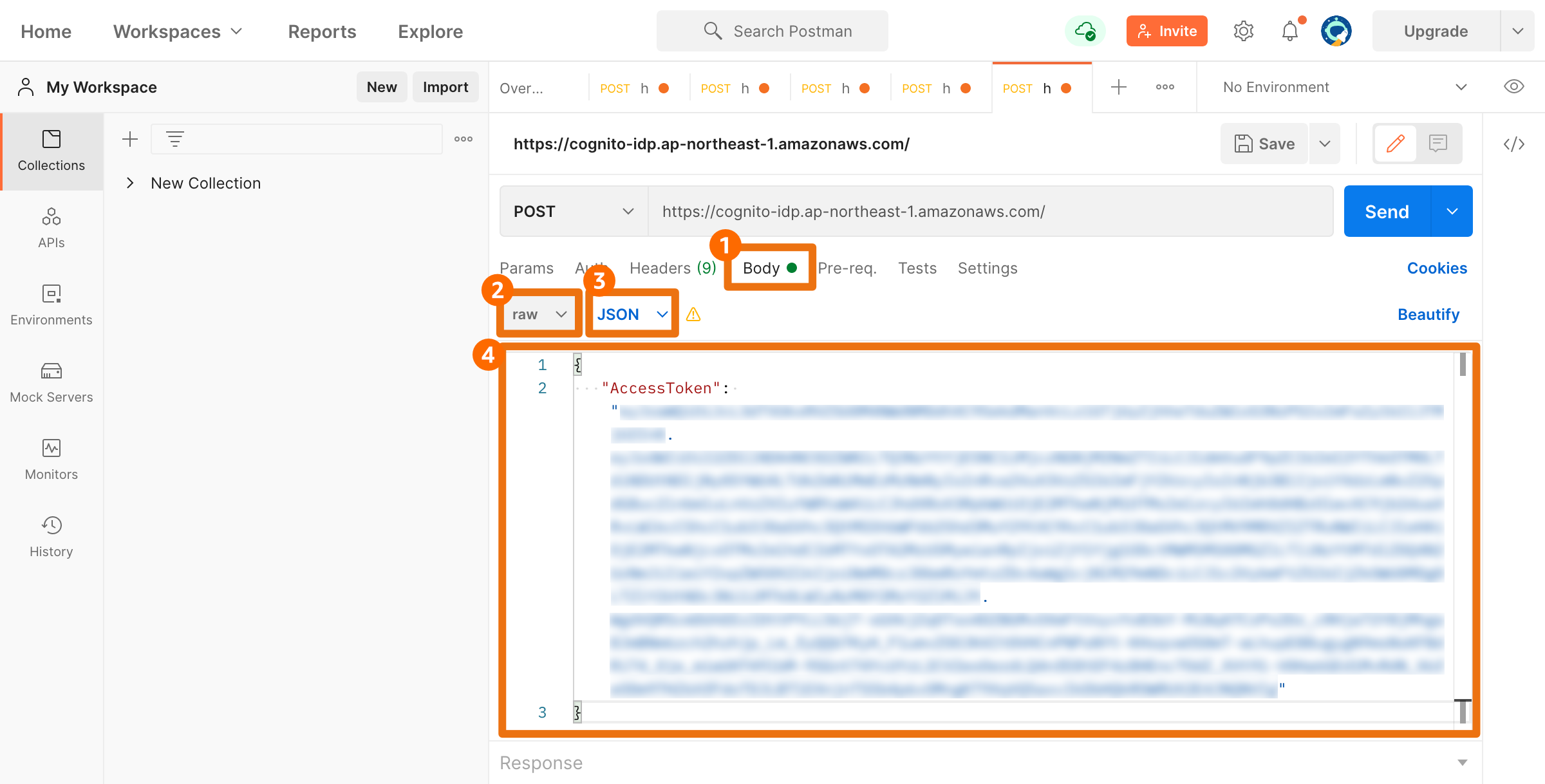The image size is (1545, 784).
Task: Click the Beautify link
Action: coord(1428,315)
